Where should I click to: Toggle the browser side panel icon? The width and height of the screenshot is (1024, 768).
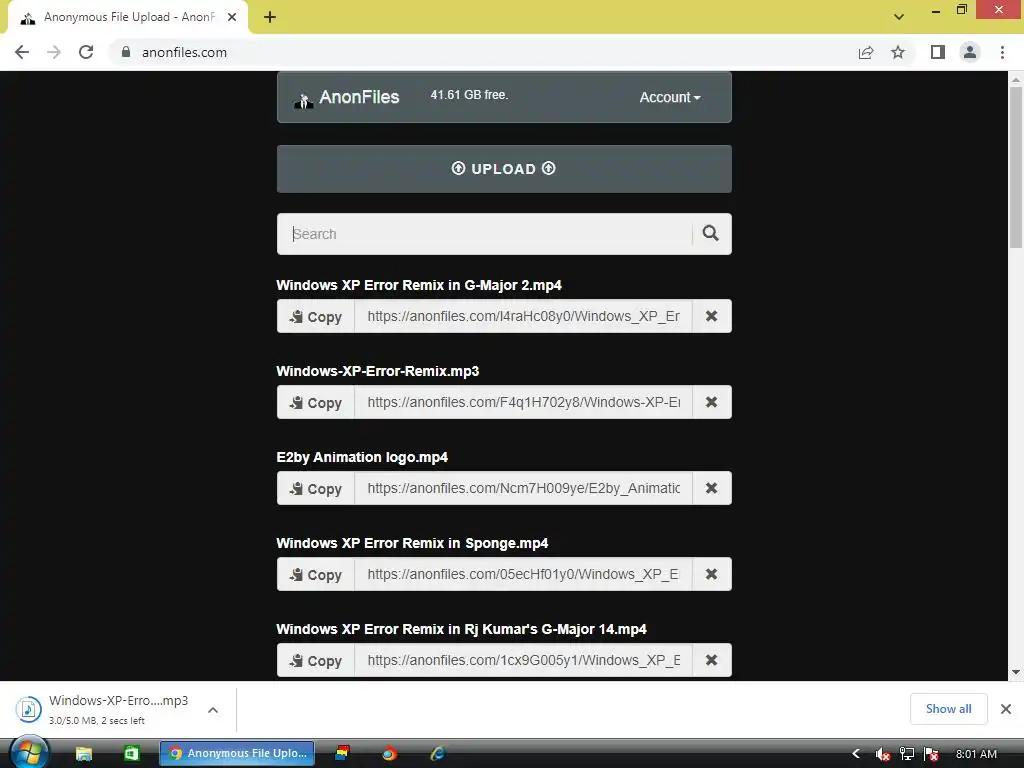(x=938, y=52)
